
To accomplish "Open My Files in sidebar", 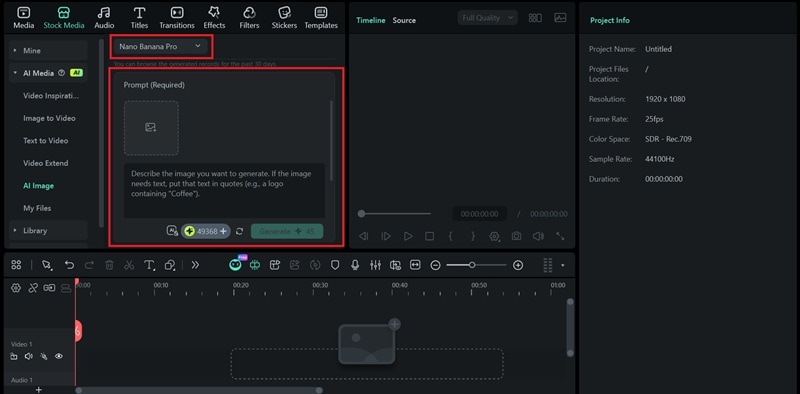I will (37, 208).
